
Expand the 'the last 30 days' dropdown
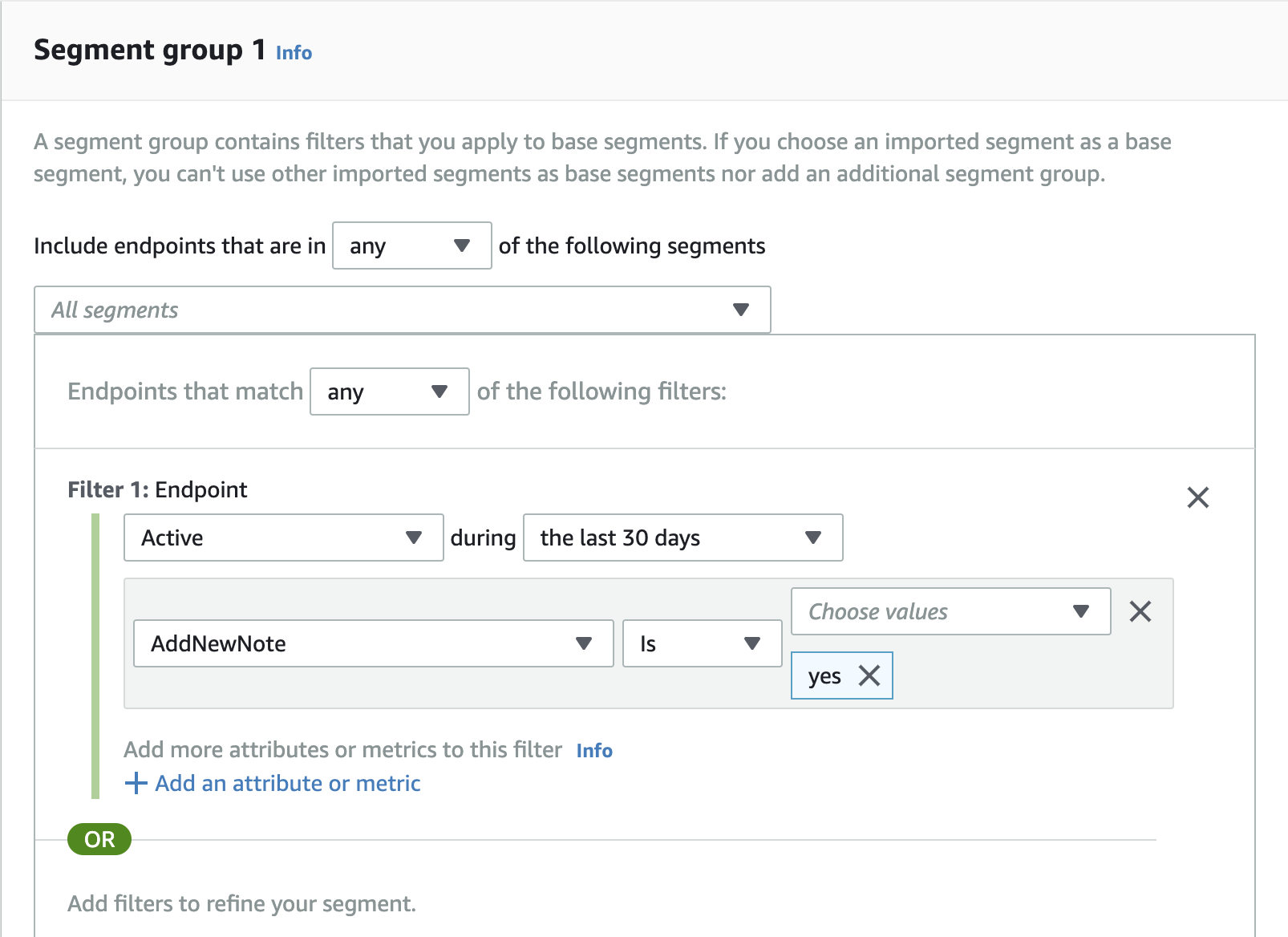[682, 537]
